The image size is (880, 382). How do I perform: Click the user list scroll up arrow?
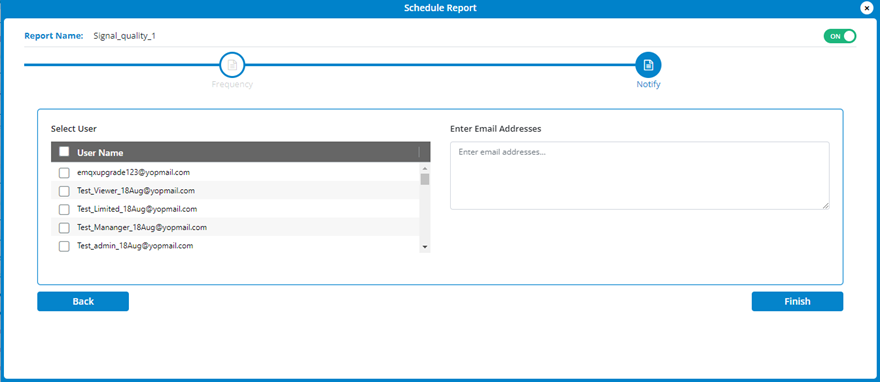click(425, 168)
